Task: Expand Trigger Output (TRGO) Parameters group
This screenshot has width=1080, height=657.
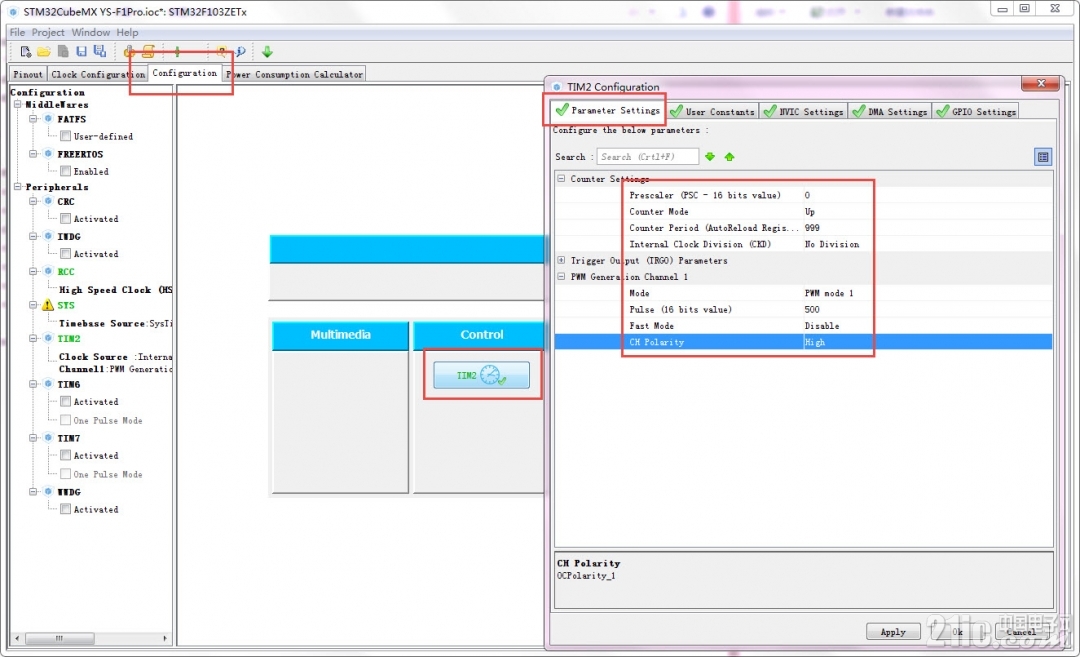Action: click(561, 260)
